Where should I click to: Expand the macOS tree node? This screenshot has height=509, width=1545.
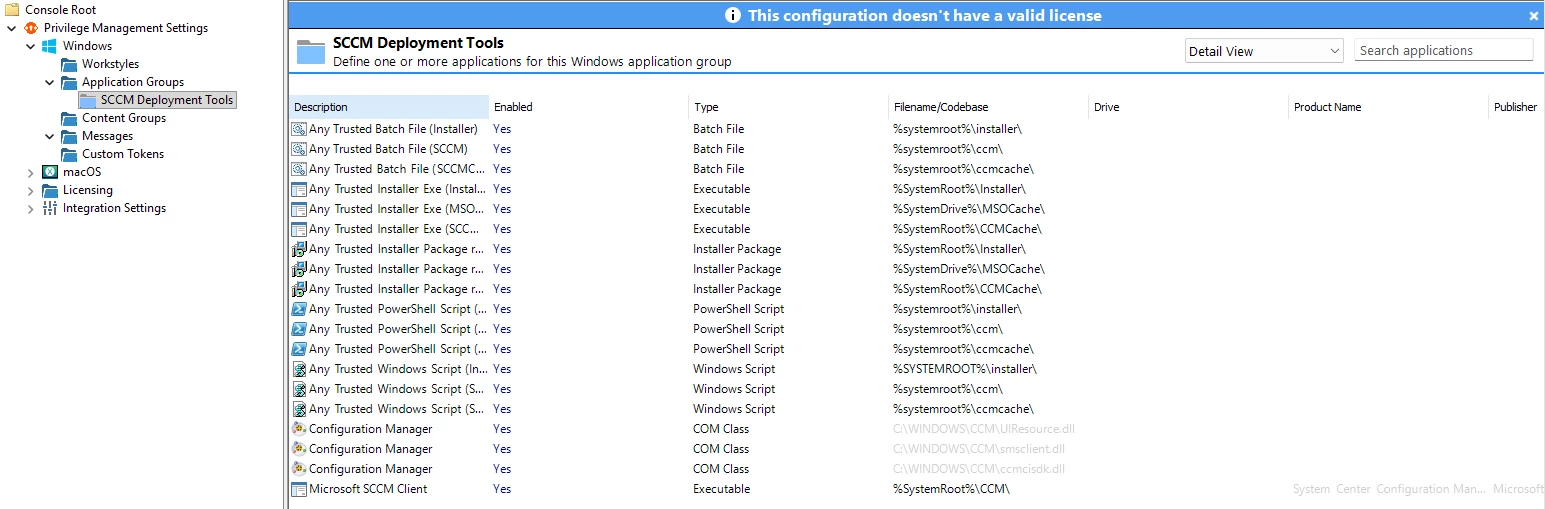(x=30, y=172)
